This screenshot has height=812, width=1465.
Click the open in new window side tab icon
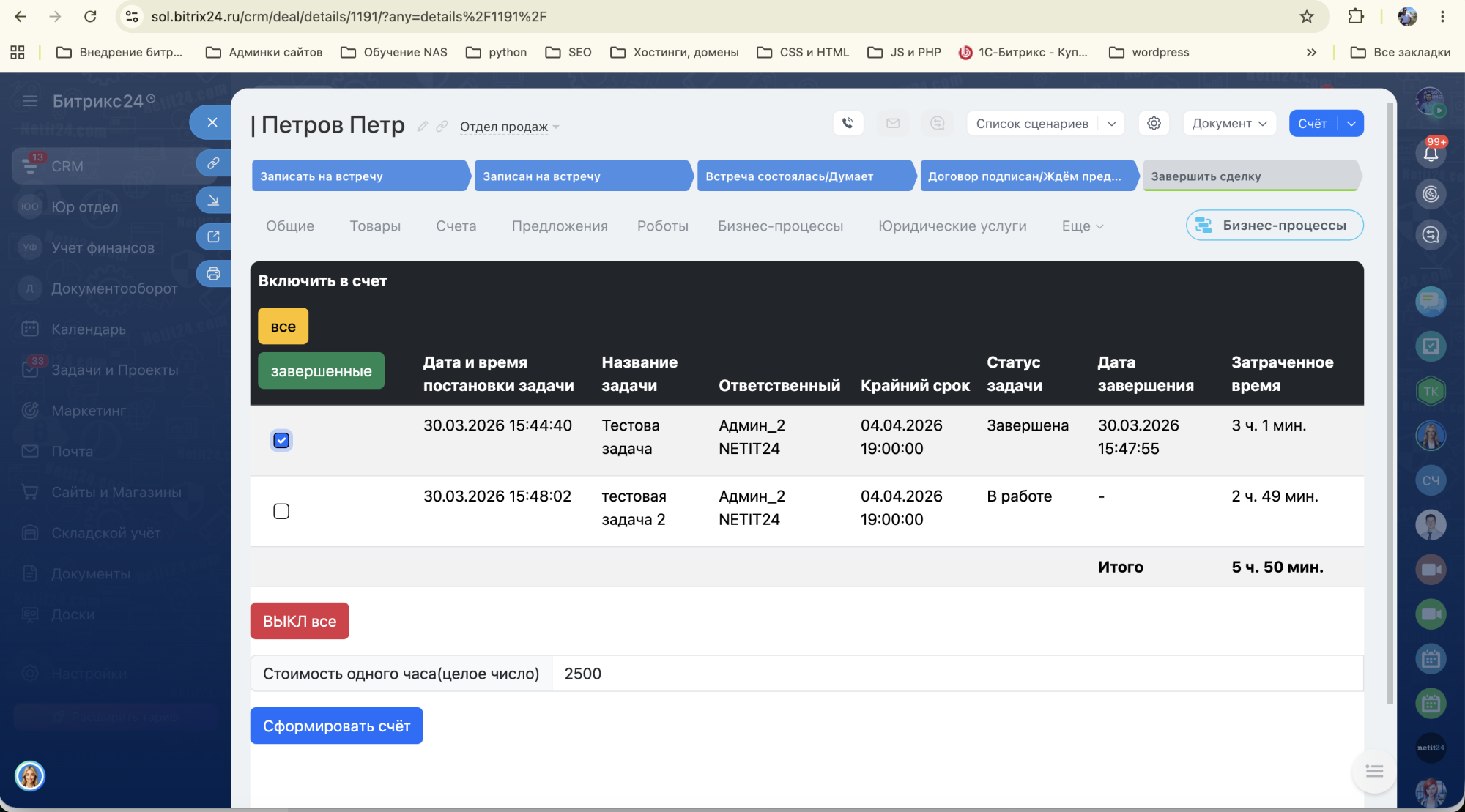(213, 236)
